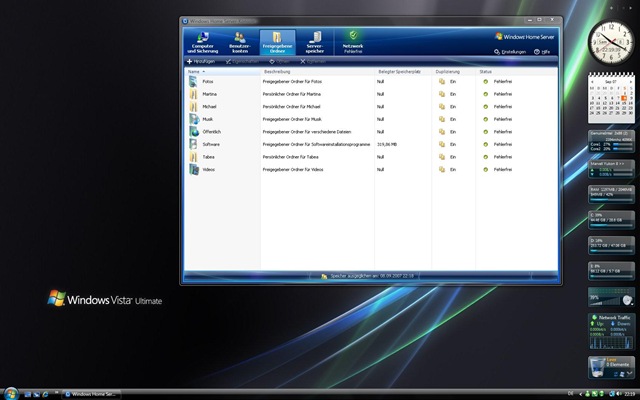
Task: Click Hinzufügen to add a shared folder
Action: [201, 62]
